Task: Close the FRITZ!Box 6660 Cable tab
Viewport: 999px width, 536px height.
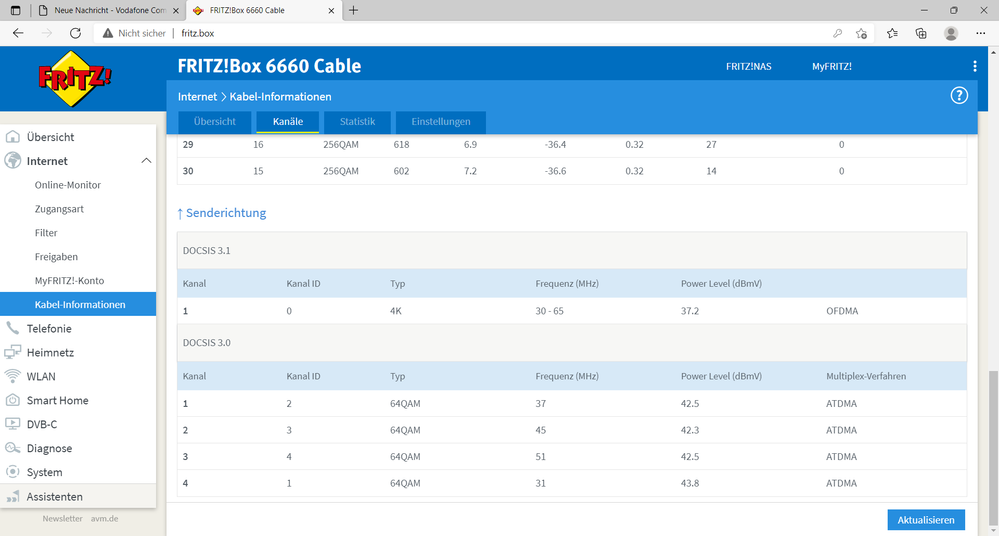Action: tap(331, 10)
